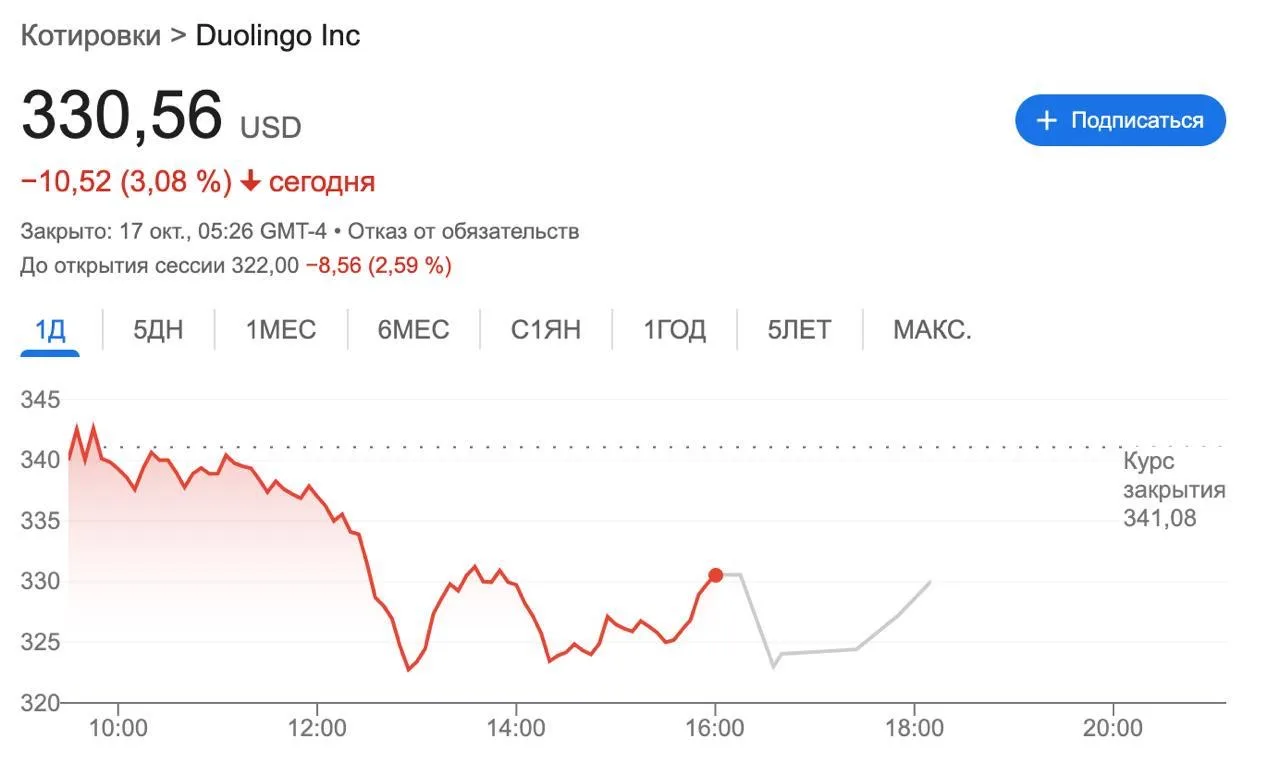Image resolution: width=1280 pixels, height=764 pixels.
Task: Click the gray after-hours chart line
Action: click(815, 652)
